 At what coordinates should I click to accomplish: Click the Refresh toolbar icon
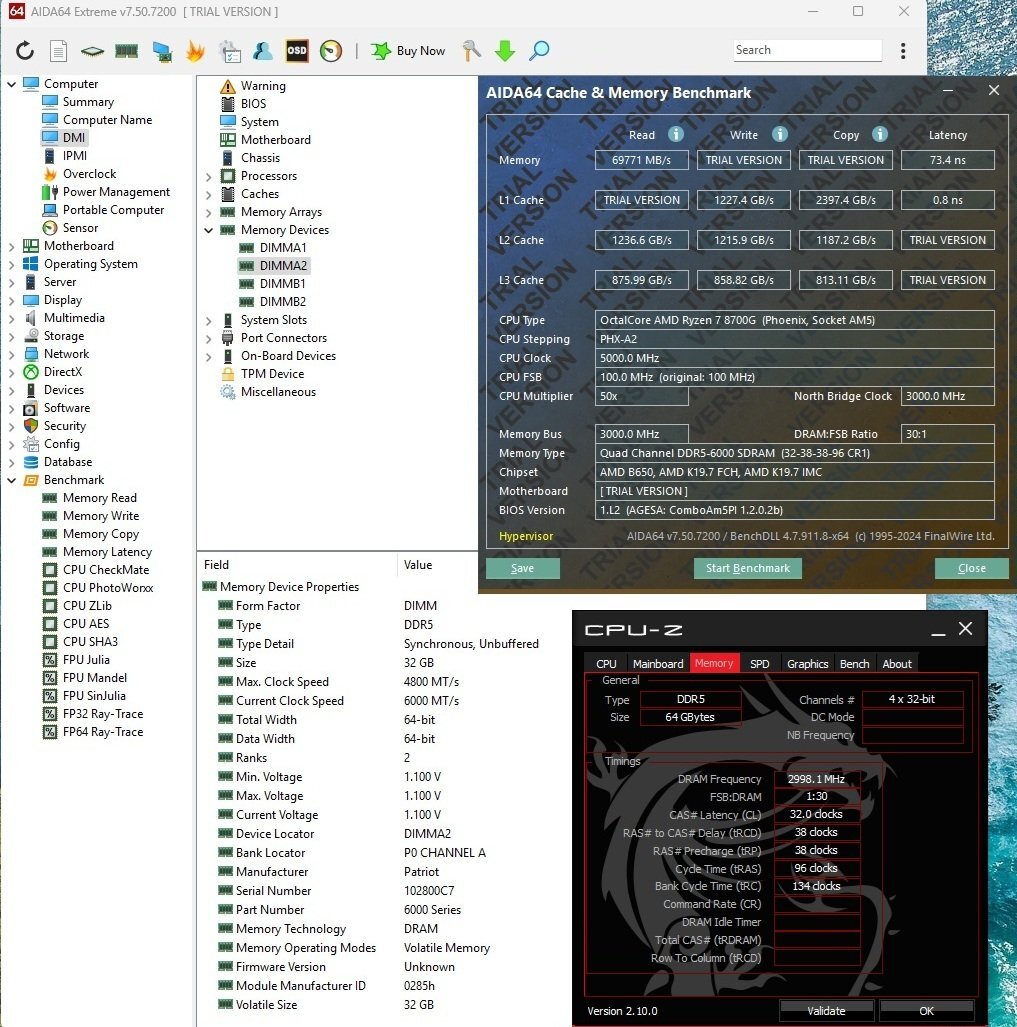[x=25, y=50]
